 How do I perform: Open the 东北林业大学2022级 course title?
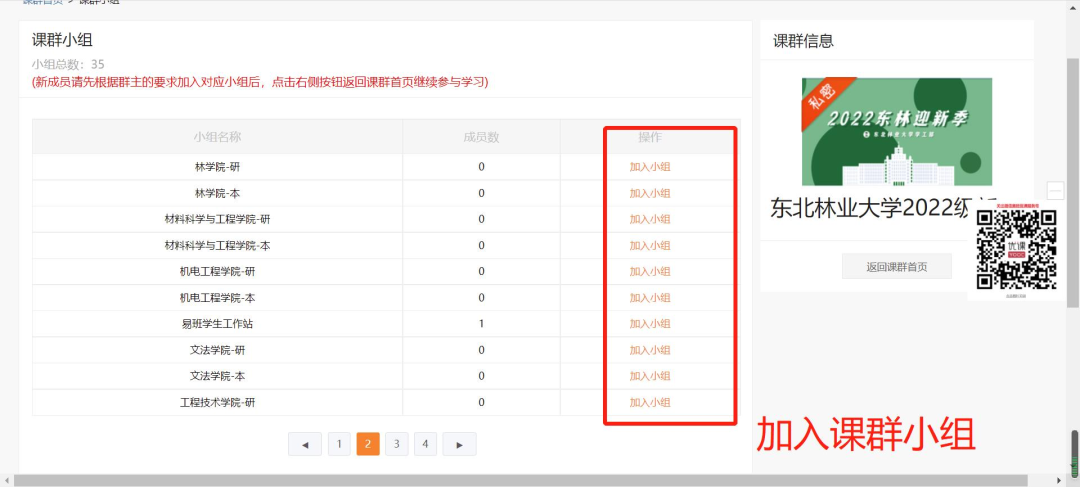868,208
